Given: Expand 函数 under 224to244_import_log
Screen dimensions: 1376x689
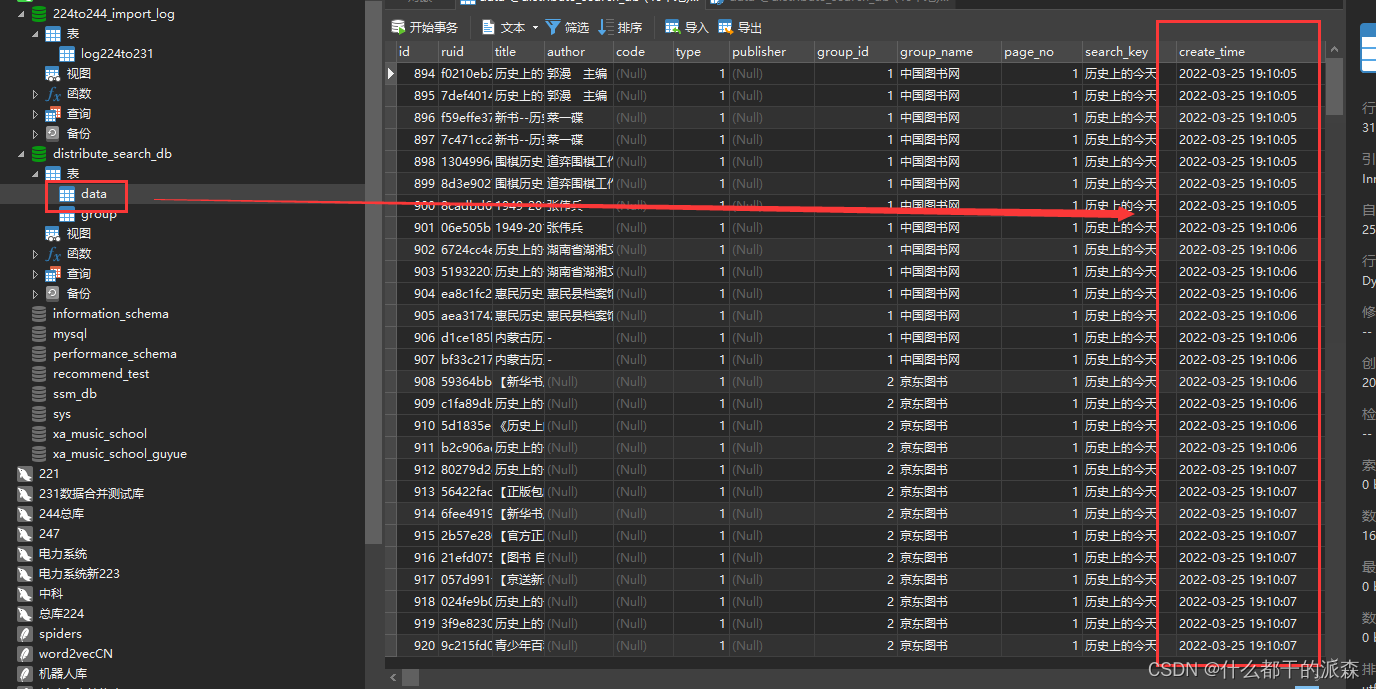Looking at the screenshot, I should [36, 94].
